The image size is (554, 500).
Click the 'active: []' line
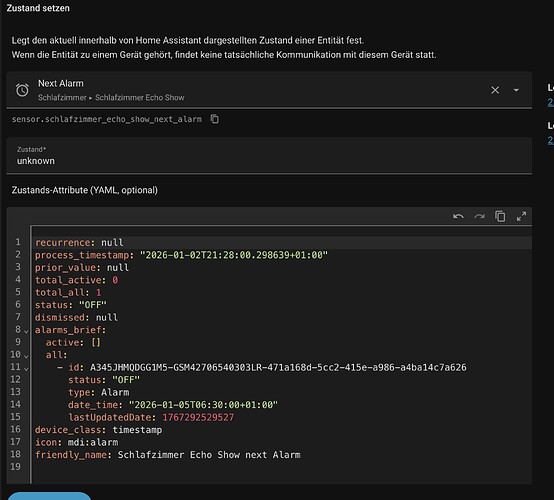(x=73, y=342)
